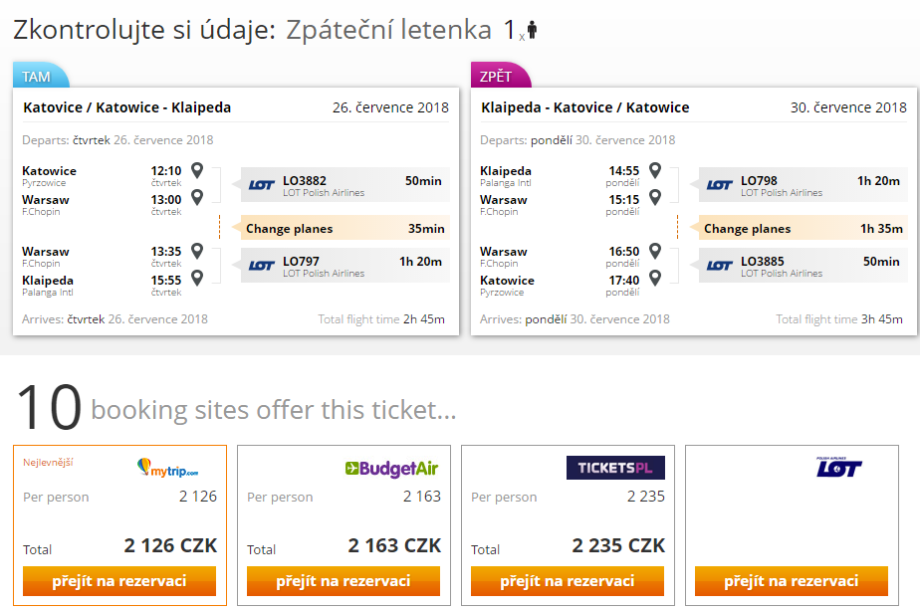Screen dimensions: 920x610
Task: Click the TICKETSPL logo
Action: pos(614,468)
